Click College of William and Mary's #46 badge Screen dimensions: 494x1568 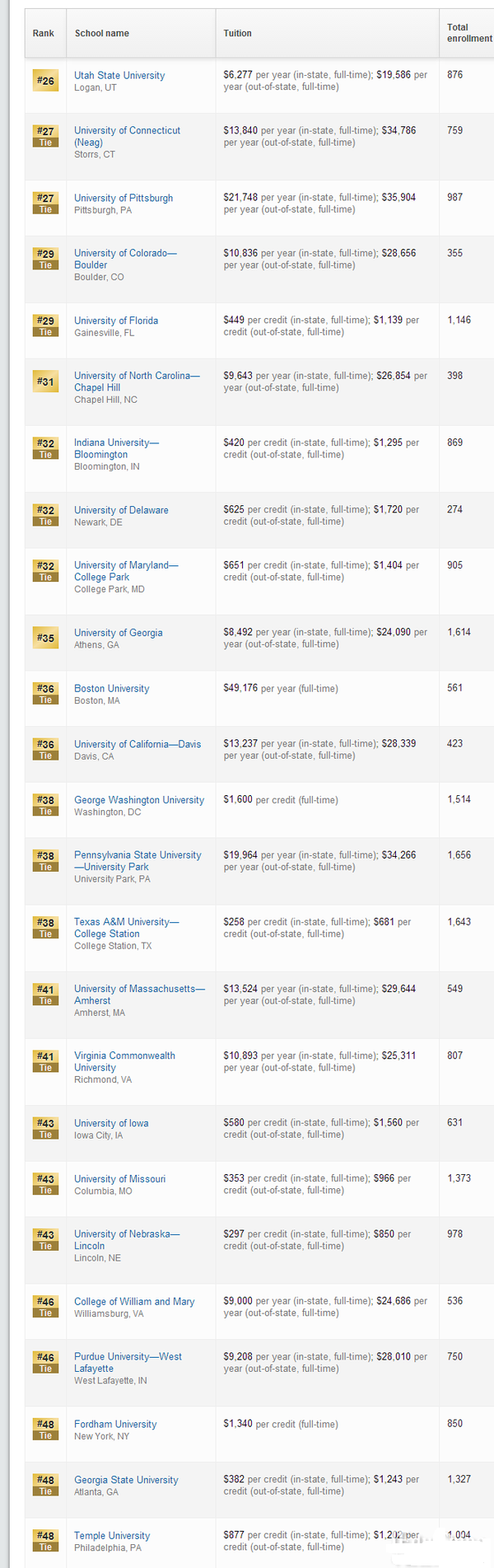(45, 1307)
